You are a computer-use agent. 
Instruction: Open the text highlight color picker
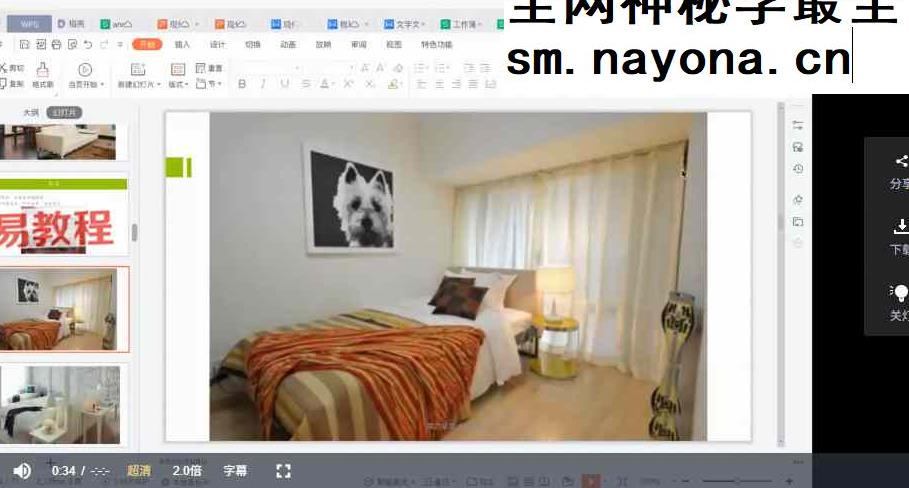[394, 84]
